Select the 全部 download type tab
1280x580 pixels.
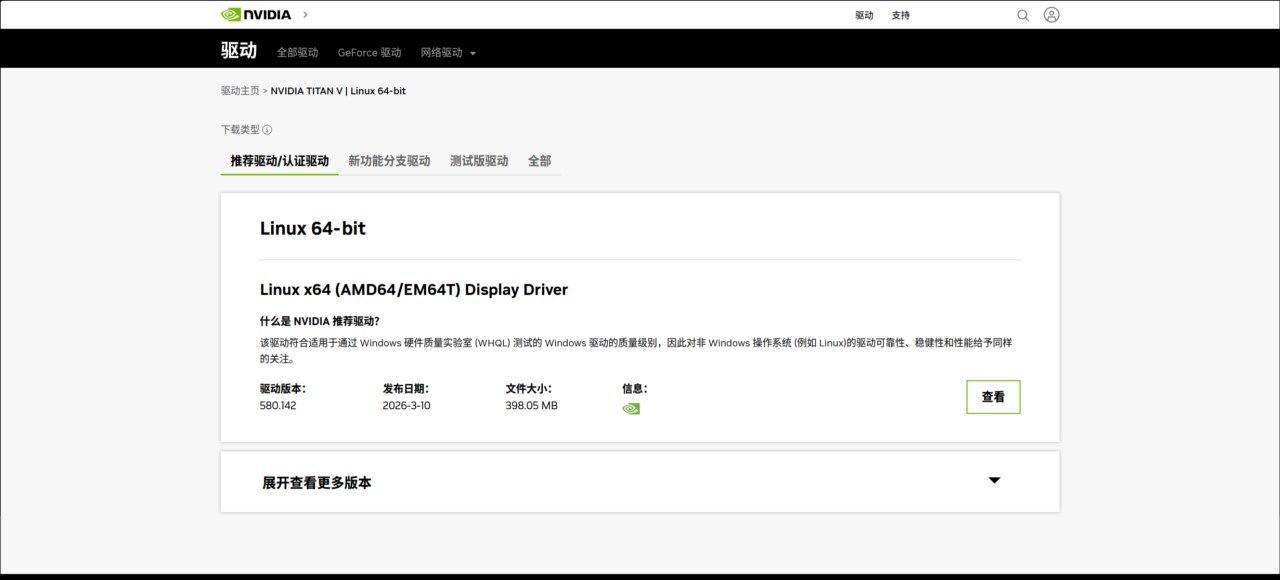click(539, 161)
